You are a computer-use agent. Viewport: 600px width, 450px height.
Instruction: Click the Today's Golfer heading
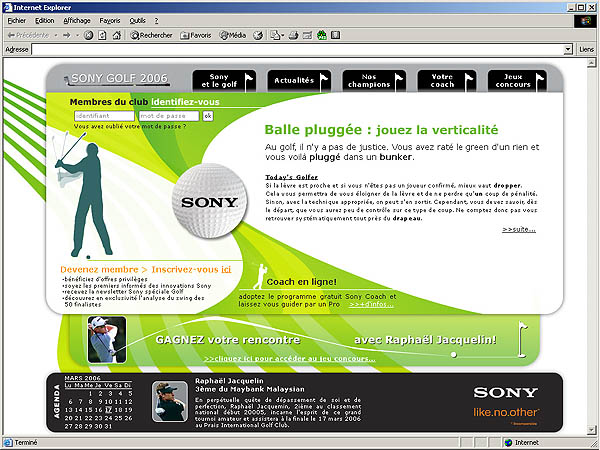(292, 177)
